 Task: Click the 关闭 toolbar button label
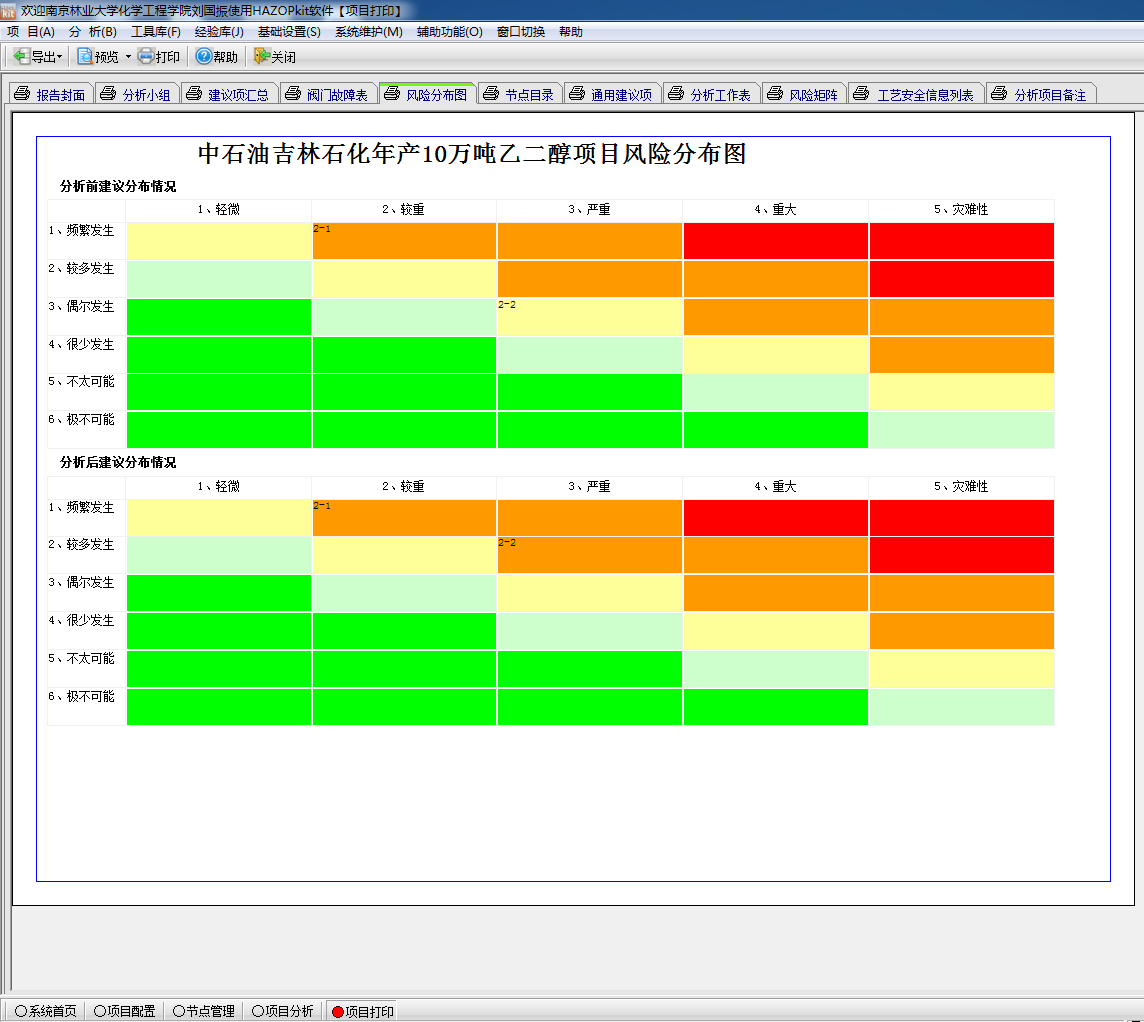click(x=284, y=57)
